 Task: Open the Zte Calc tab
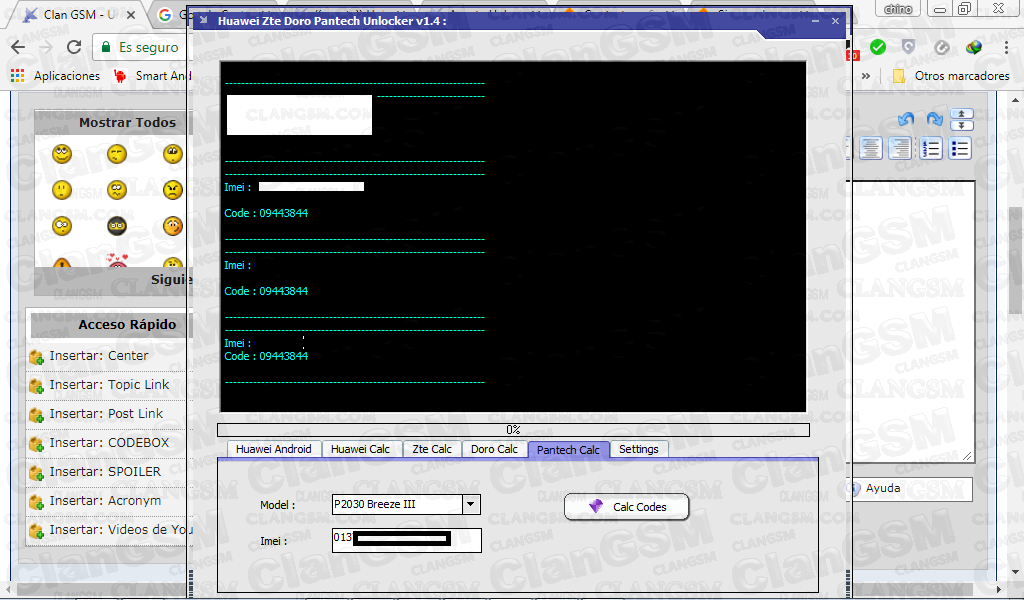click(x=432, y=449)
